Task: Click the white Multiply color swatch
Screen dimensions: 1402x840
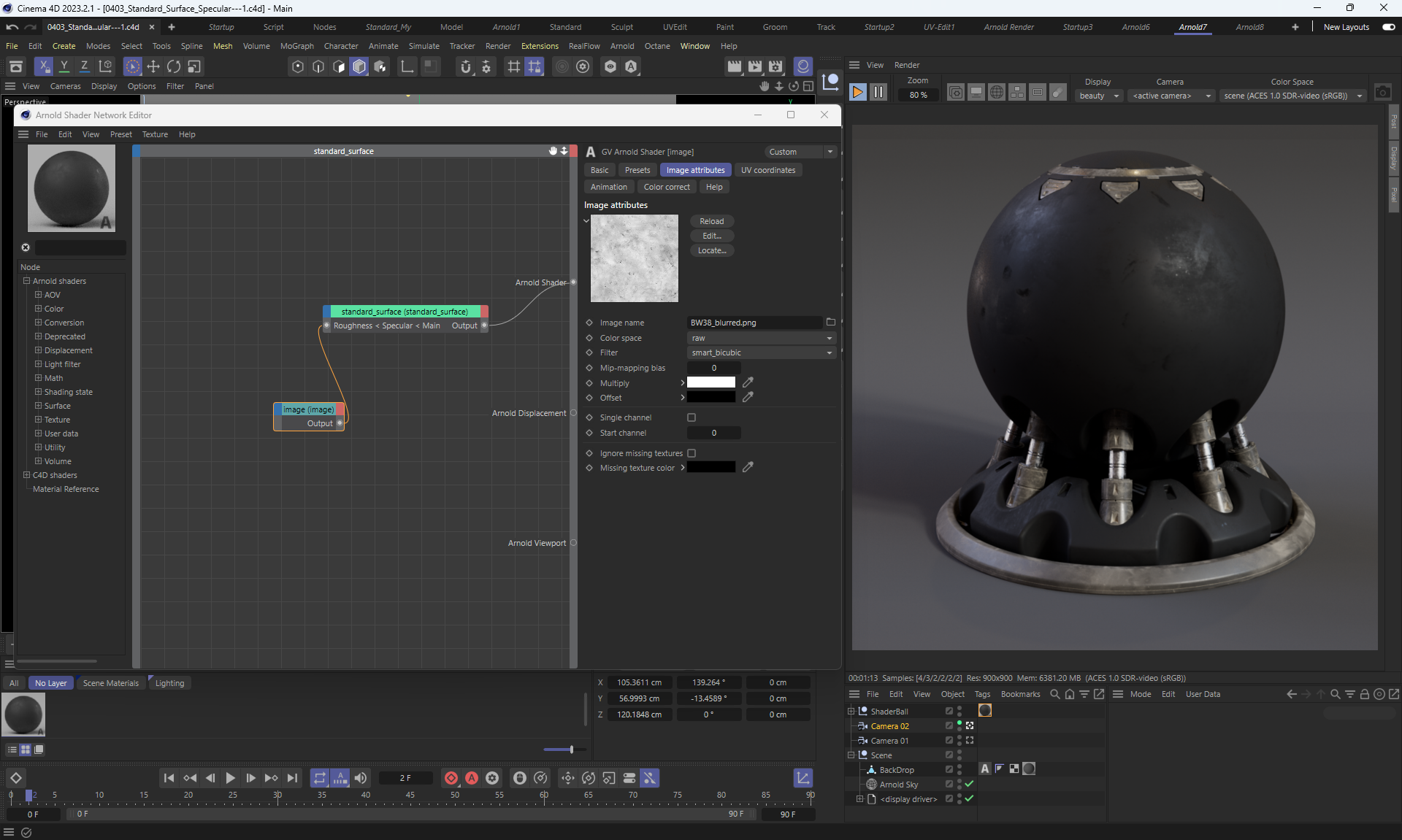Action: [x=710, y=382]
